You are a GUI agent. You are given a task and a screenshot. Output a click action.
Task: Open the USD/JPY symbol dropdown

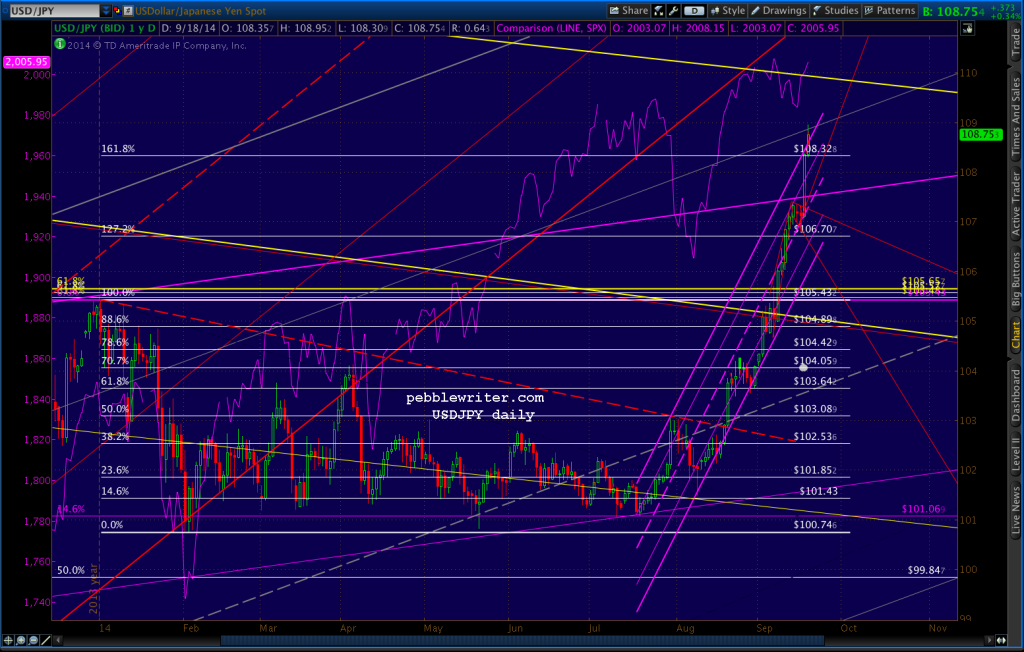coord(106,9)
